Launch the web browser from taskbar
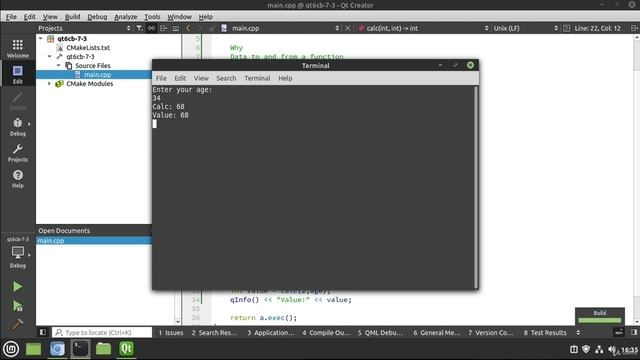 click(57, 349)
